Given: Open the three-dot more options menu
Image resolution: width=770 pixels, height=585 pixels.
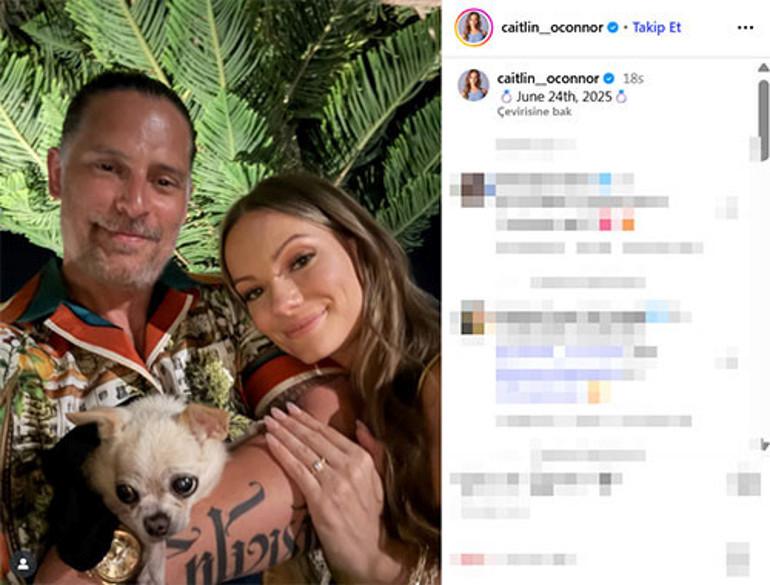Looking at the screenshot, I should tap(745, 28).
